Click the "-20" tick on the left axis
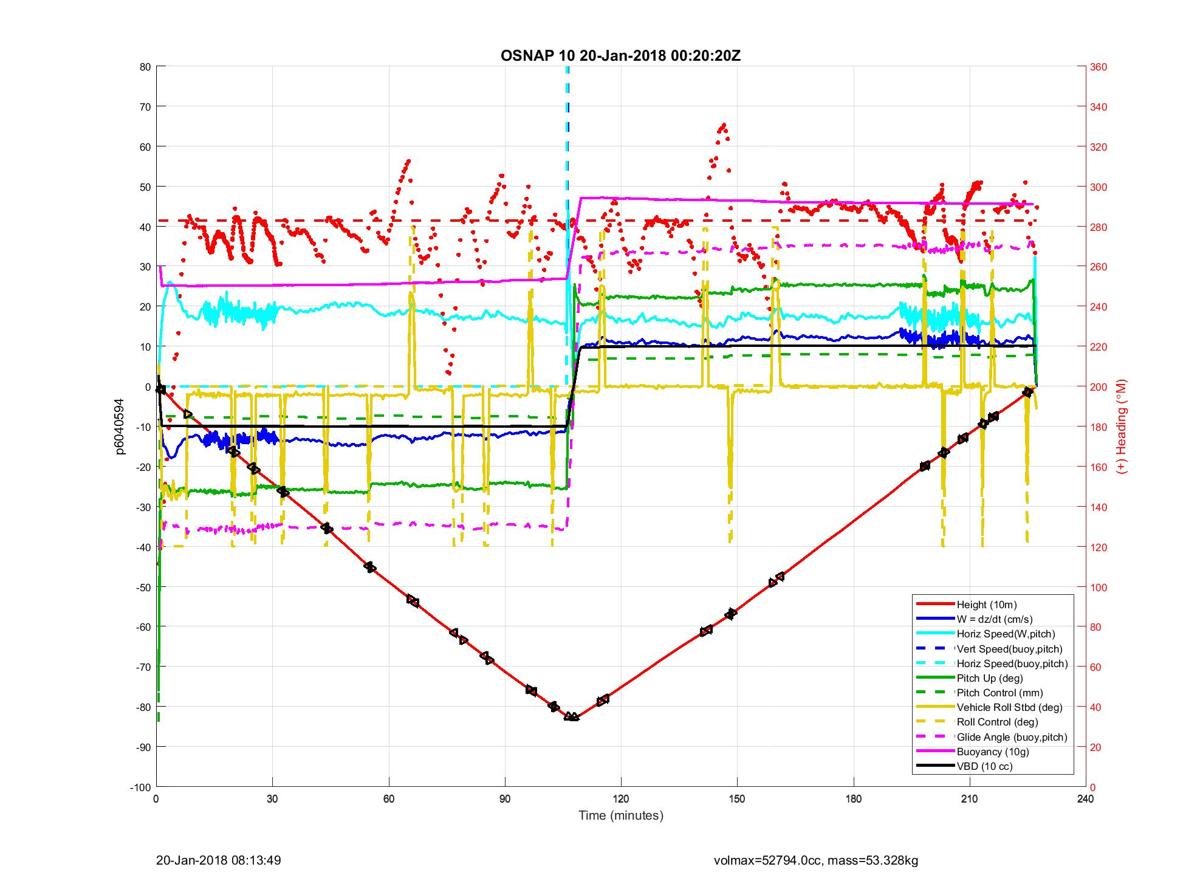 pos(142,467)
